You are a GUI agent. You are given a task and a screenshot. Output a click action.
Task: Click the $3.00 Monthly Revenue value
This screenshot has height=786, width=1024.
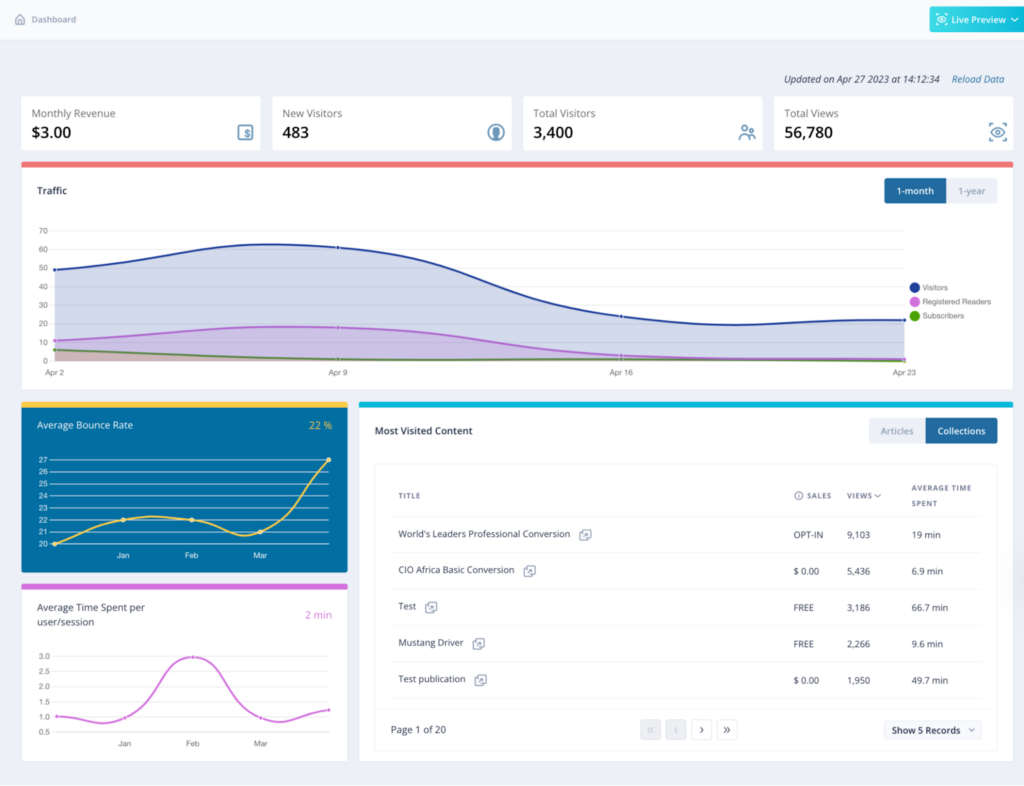point(51,133)
